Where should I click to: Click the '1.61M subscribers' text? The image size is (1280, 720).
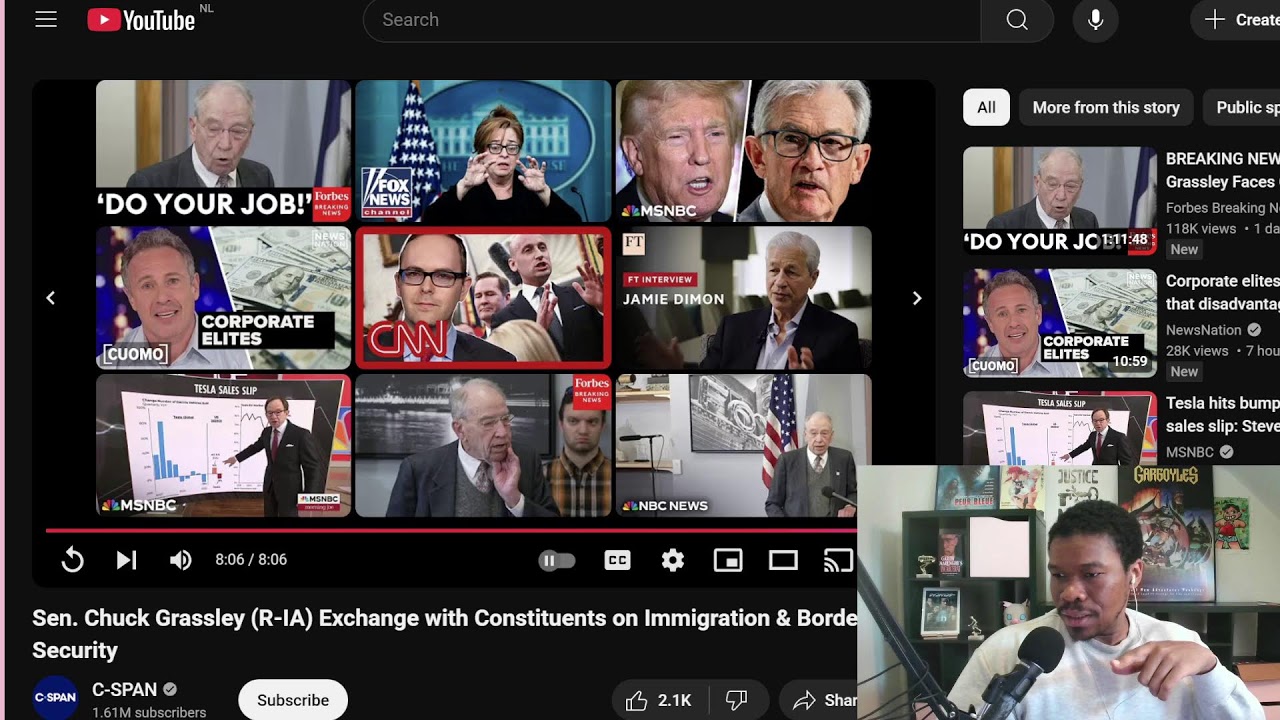(149, 713)
